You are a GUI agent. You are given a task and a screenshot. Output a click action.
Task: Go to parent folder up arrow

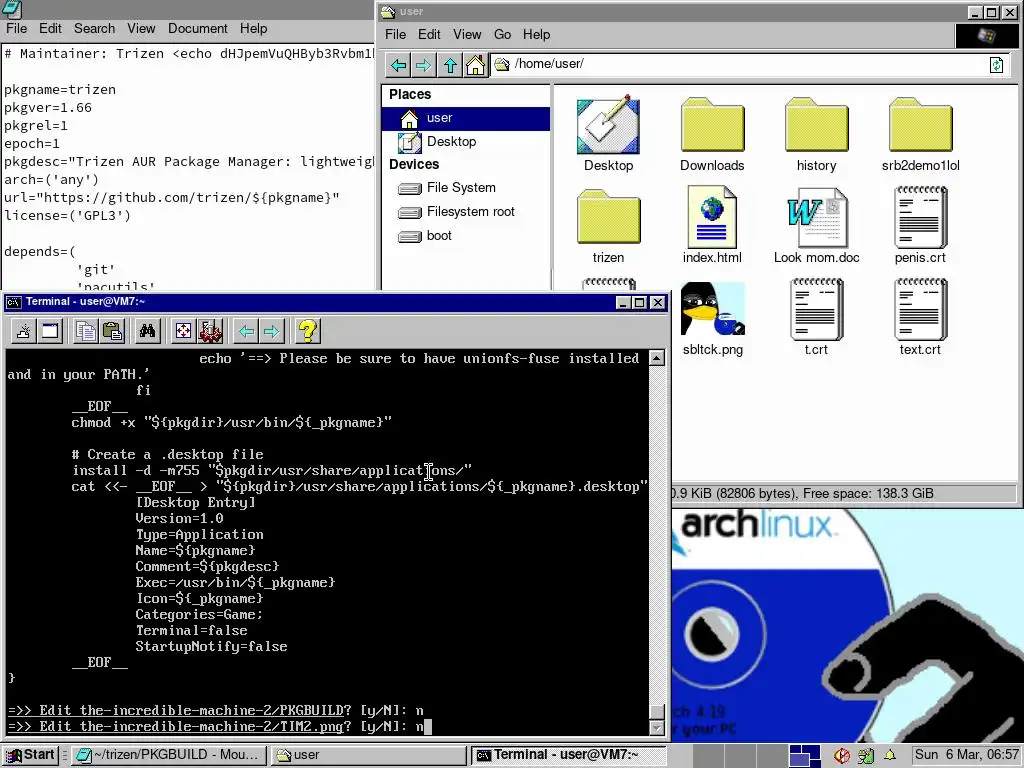[x=450, y=65]
